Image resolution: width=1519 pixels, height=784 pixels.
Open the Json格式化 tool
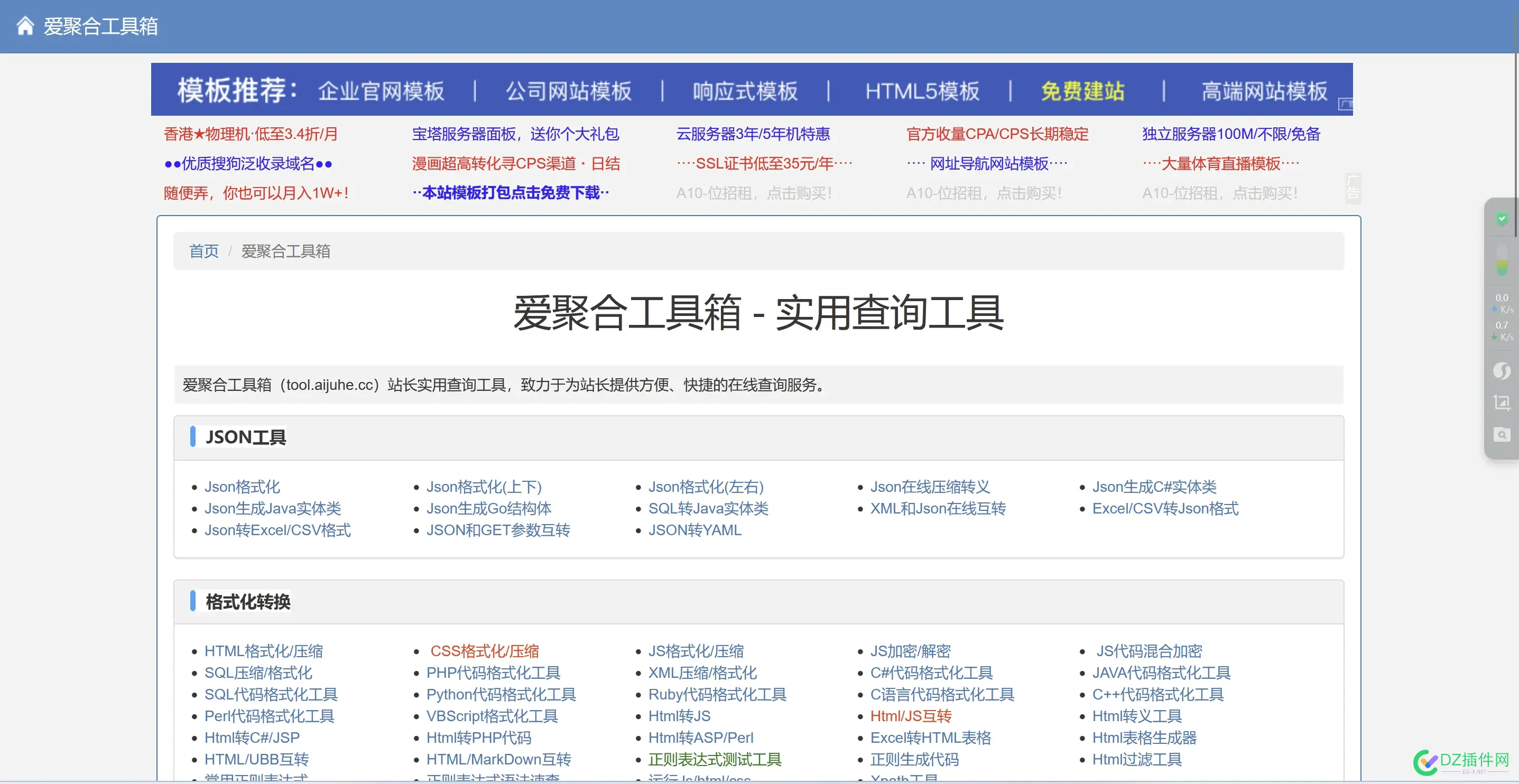click(x=242, y=487)
